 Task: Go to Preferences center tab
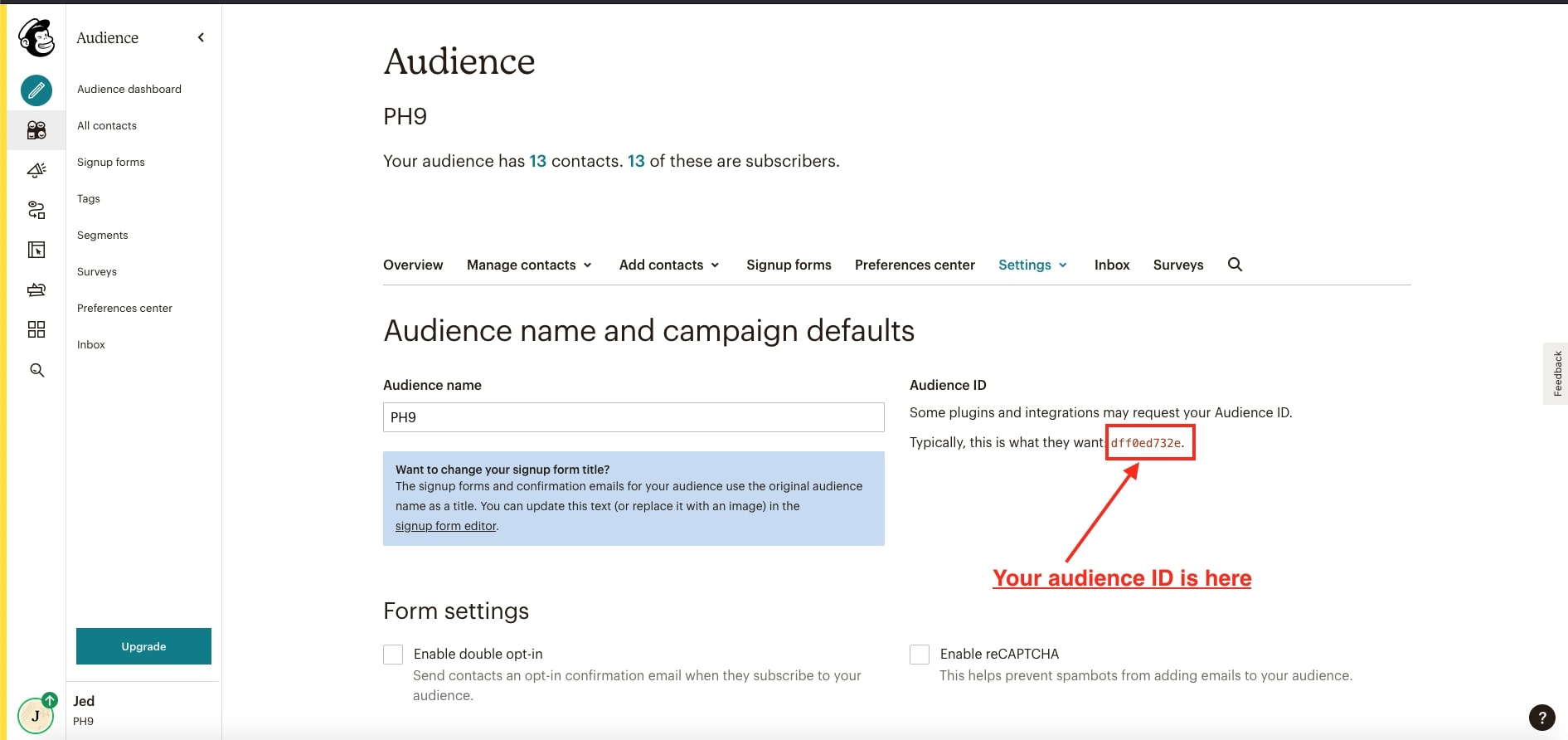915,265
